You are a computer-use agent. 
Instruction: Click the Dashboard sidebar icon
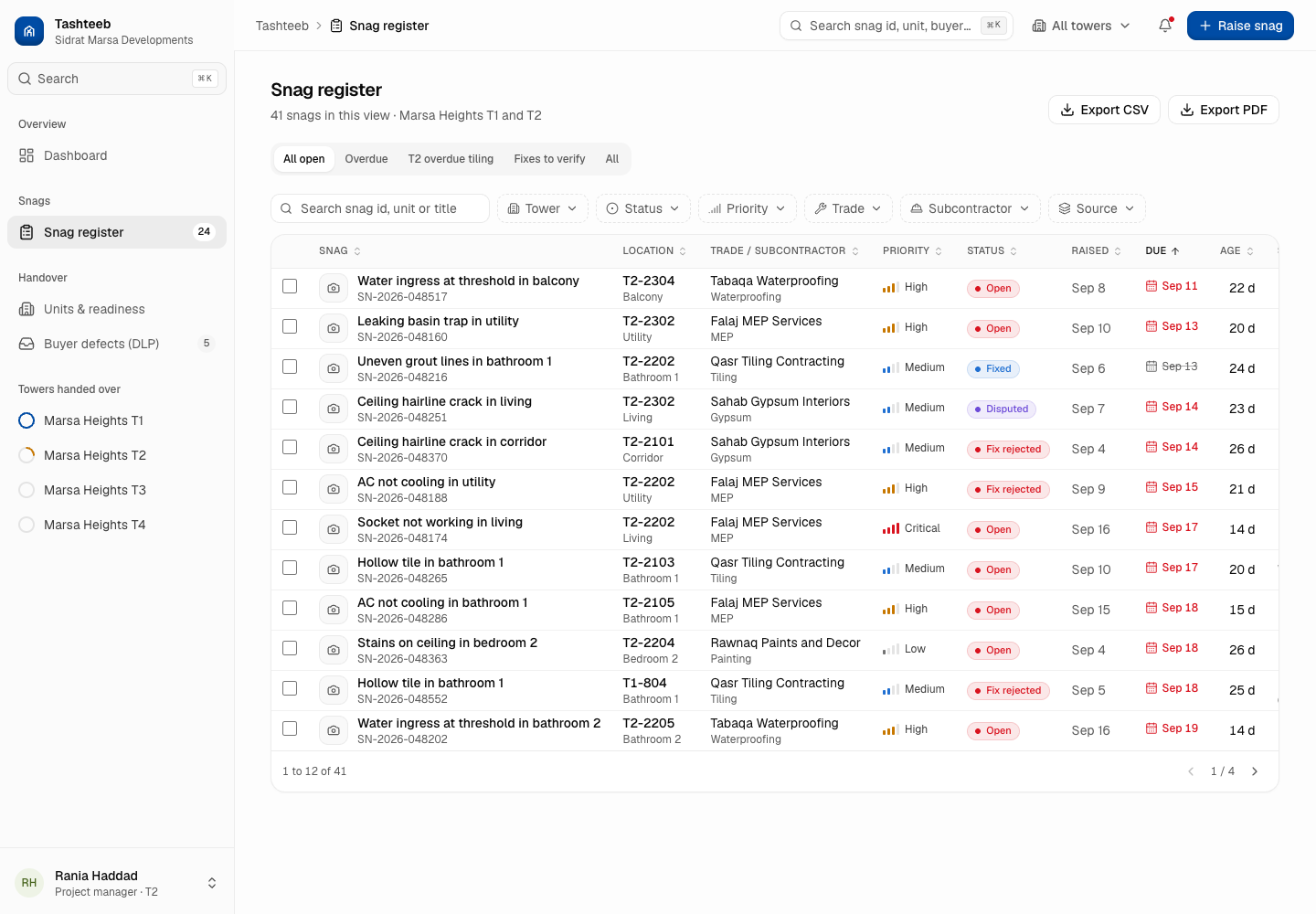(27, 155)
